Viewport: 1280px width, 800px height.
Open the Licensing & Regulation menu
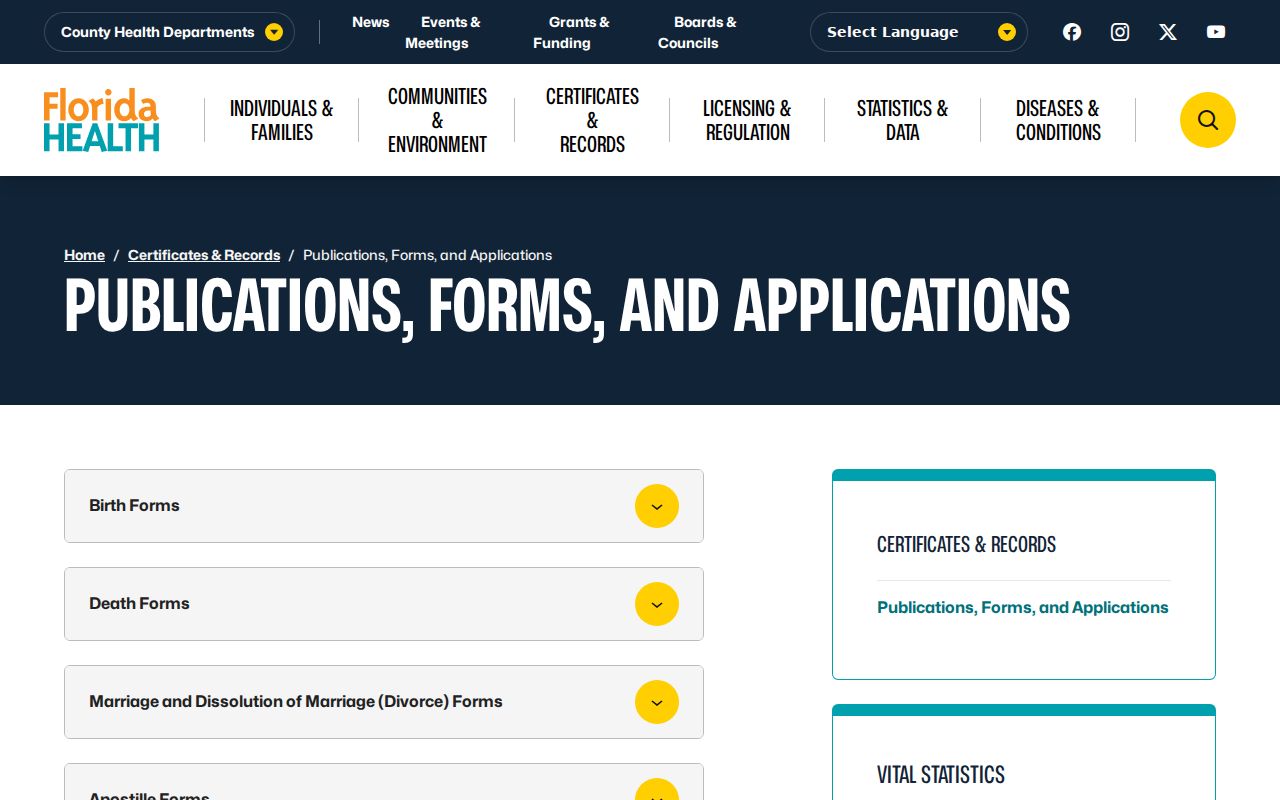pos(747,120)
